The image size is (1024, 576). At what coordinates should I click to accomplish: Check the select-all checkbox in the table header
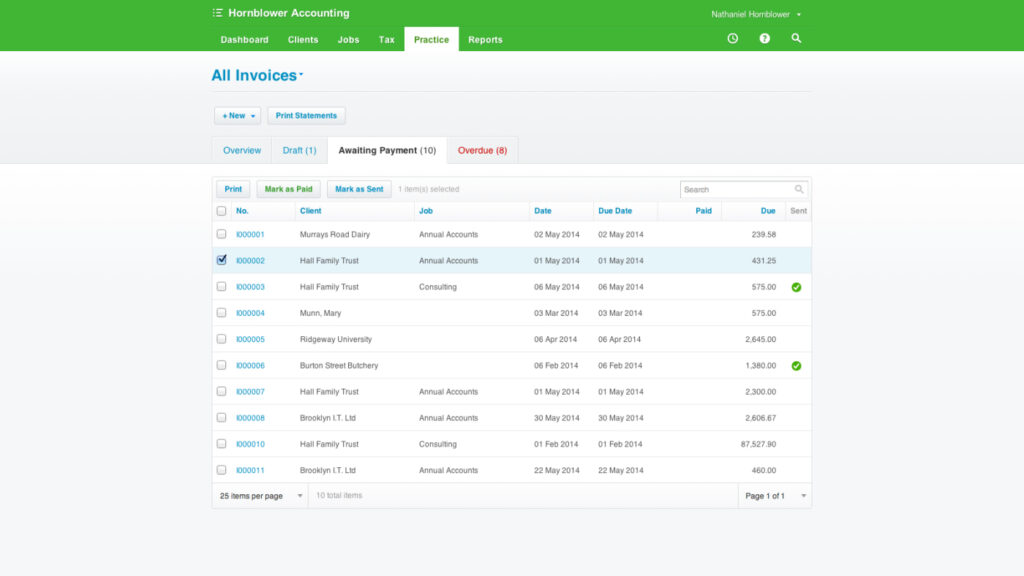221,210
